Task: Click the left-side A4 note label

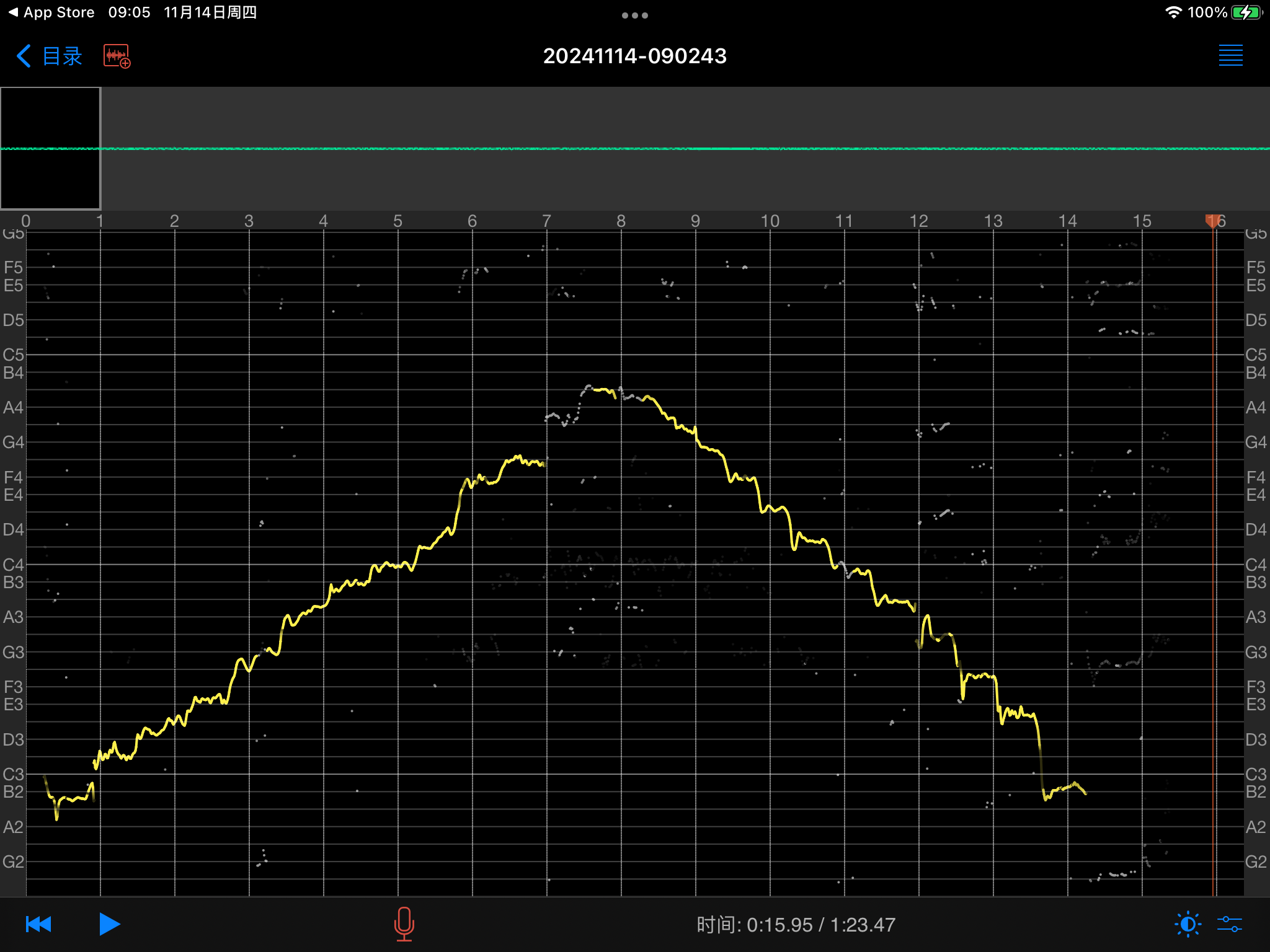Action: tap(13, 408)
